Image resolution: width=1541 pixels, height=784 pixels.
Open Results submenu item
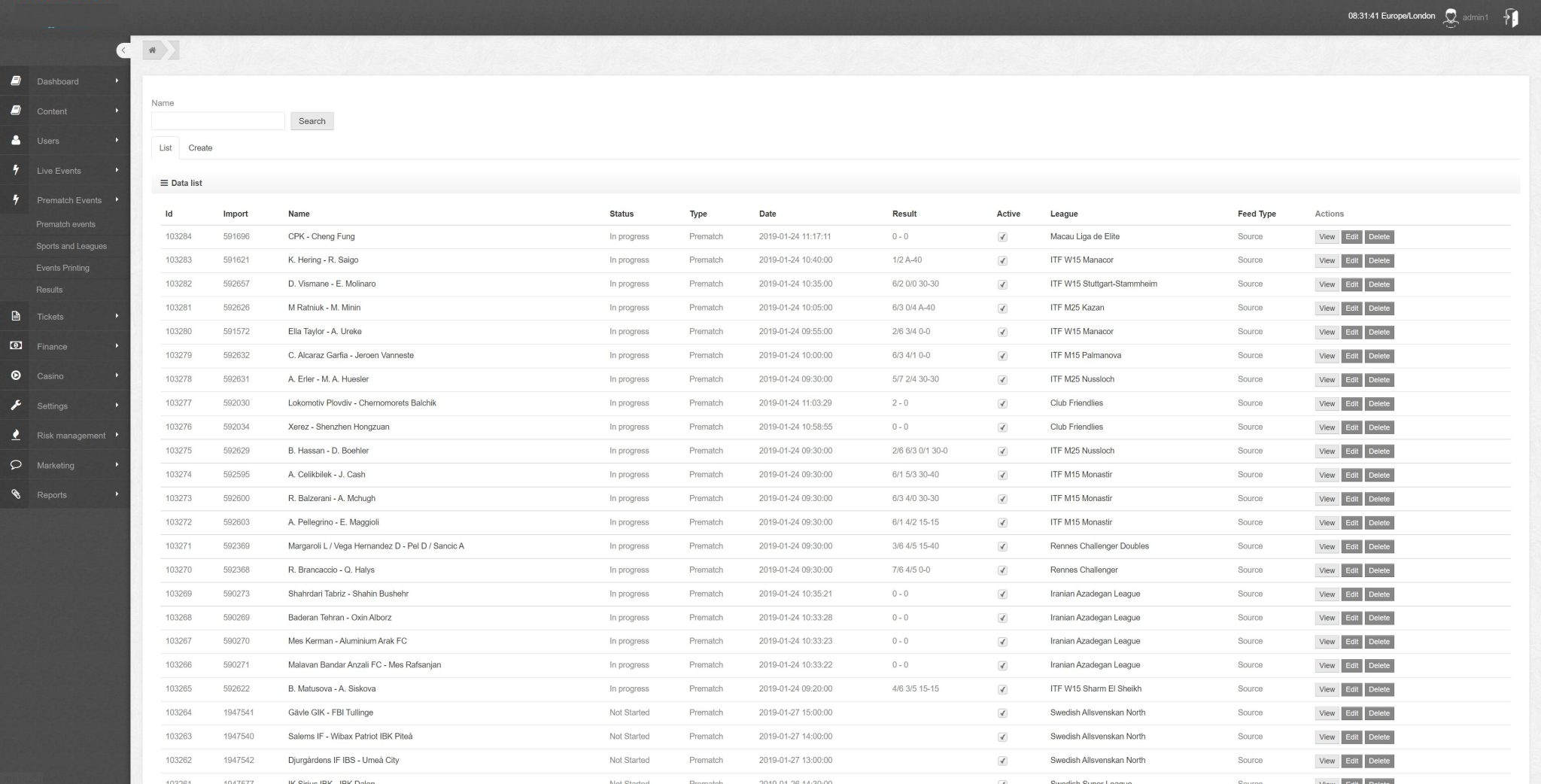click(x=49, y=290)
